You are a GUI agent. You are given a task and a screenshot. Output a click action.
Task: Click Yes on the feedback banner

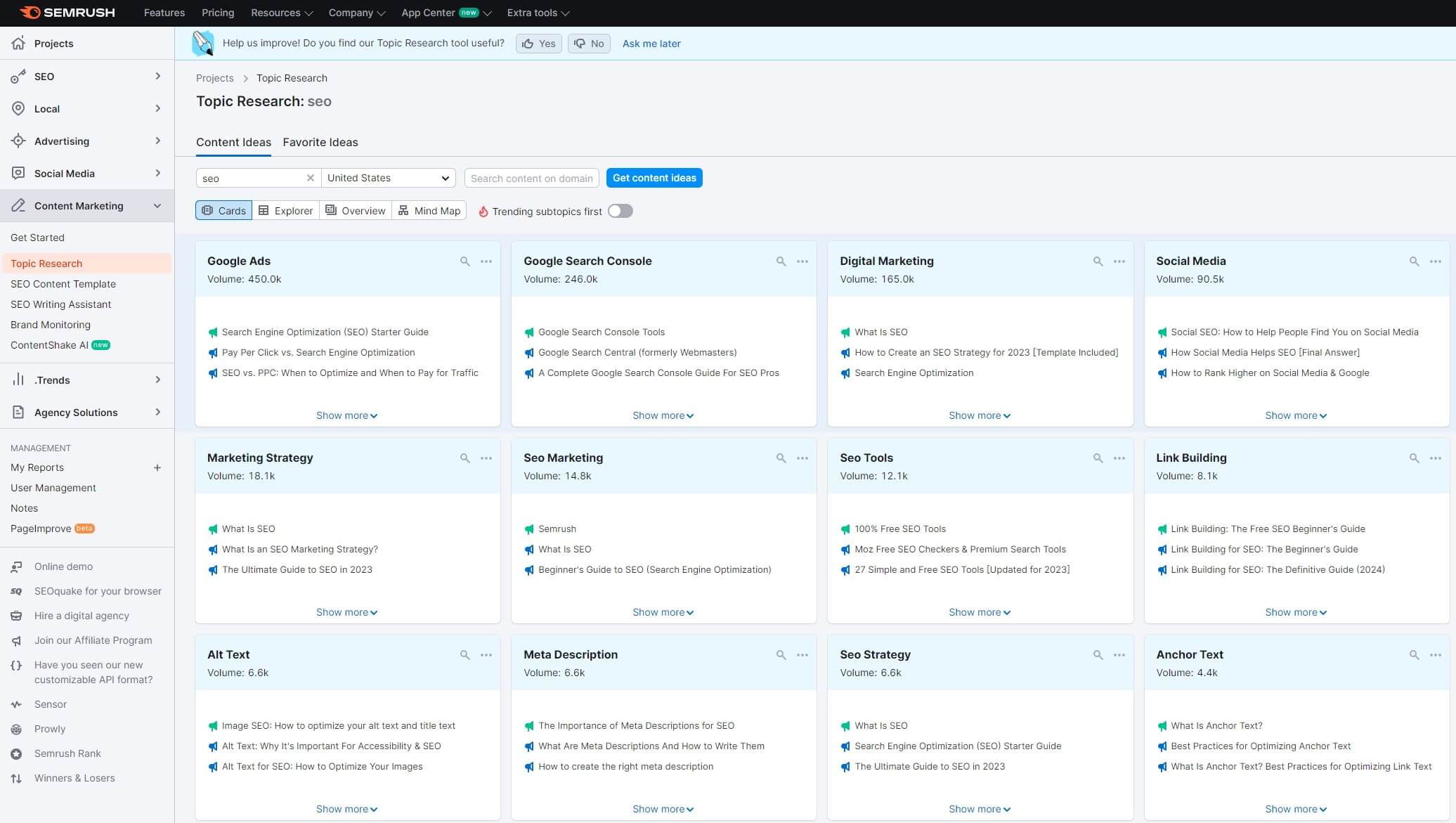(x=539, y=44)
